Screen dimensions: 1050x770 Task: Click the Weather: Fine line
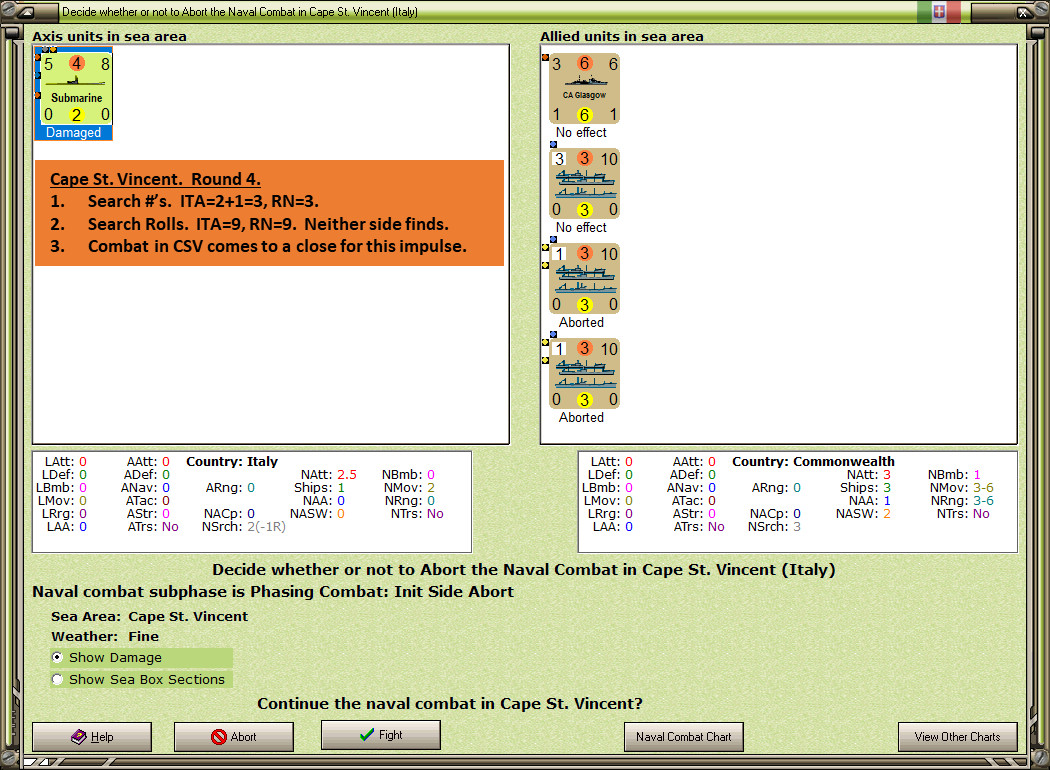click(105, 636)
